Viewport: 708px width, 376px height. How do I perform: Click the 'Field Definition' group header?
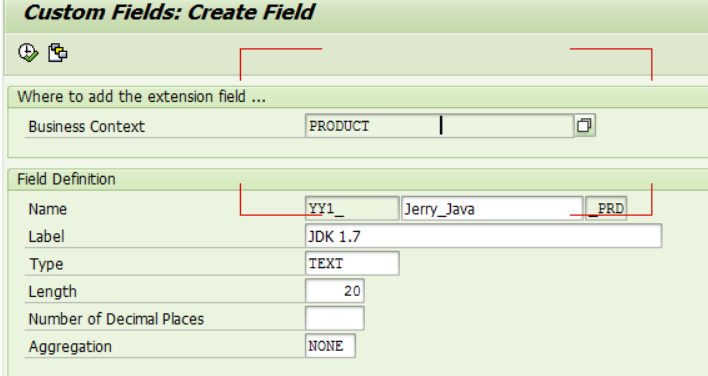coord(66,179)
